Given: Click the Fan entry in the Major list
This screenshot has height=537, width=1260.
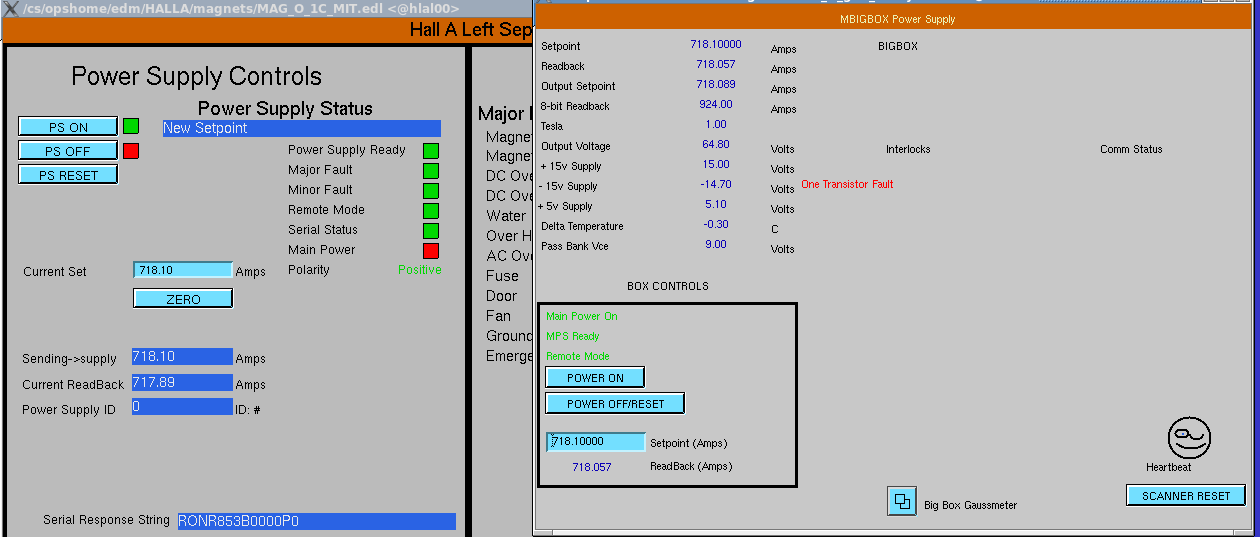Looking at the screenshot, I should (498, 316).
